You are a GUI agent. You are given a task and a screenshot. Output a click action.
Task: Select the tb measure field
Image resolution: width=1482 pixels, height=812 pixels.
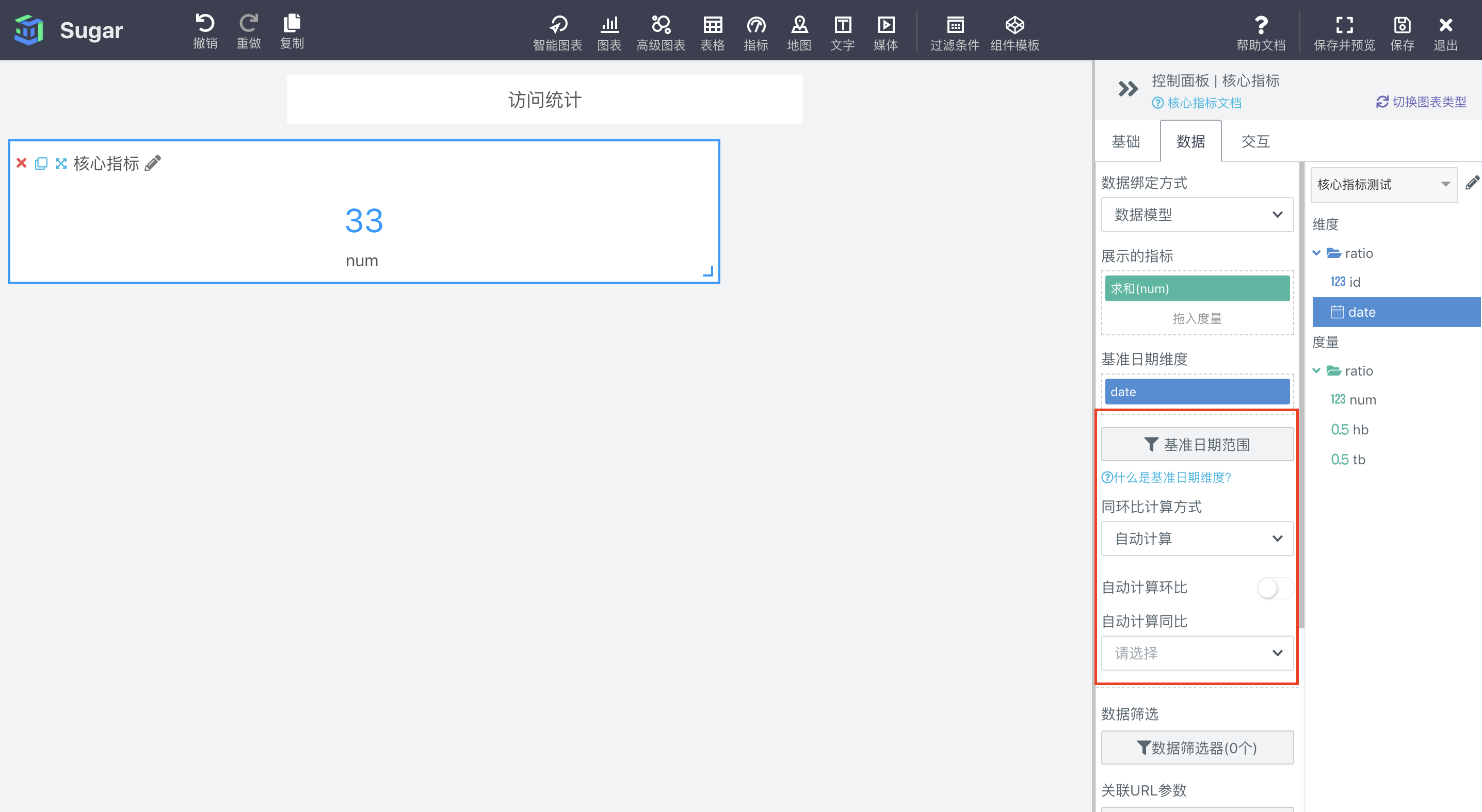click(x=1348, y=460)
